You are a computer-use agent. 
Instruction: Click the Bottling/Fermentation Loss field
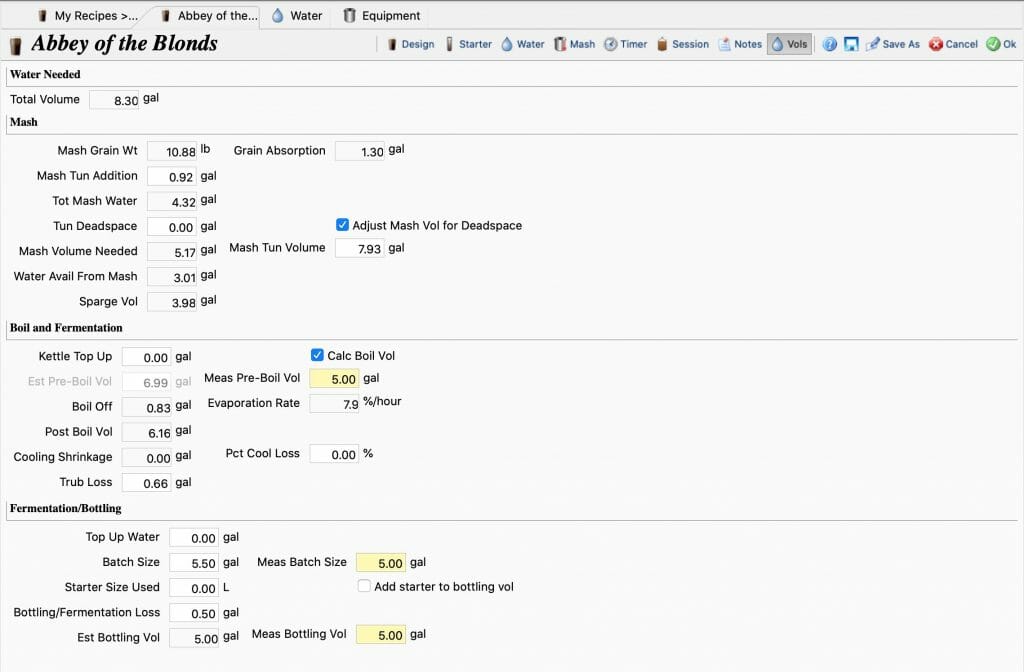coord(194,613)
